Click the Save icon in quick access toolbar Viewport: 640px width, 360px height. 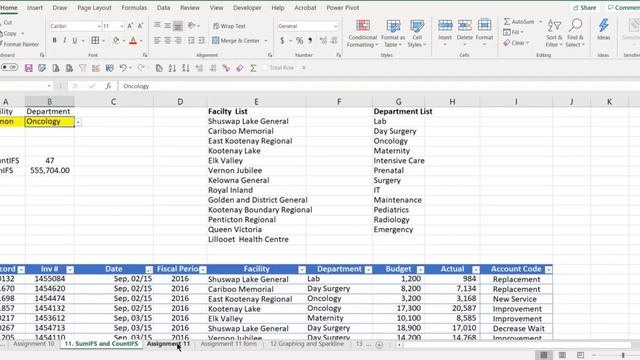coord(29,68)
